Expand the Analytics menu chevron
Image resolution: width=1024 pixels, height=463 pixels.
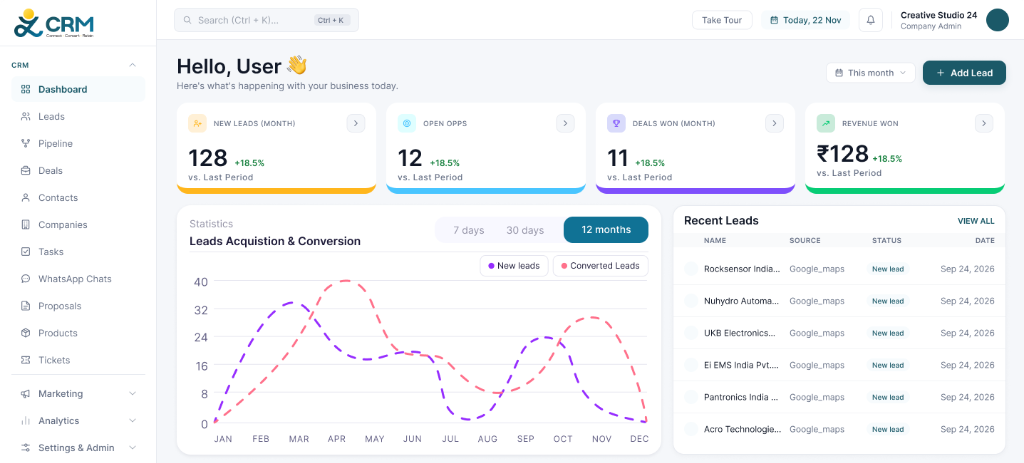(133, 421)
